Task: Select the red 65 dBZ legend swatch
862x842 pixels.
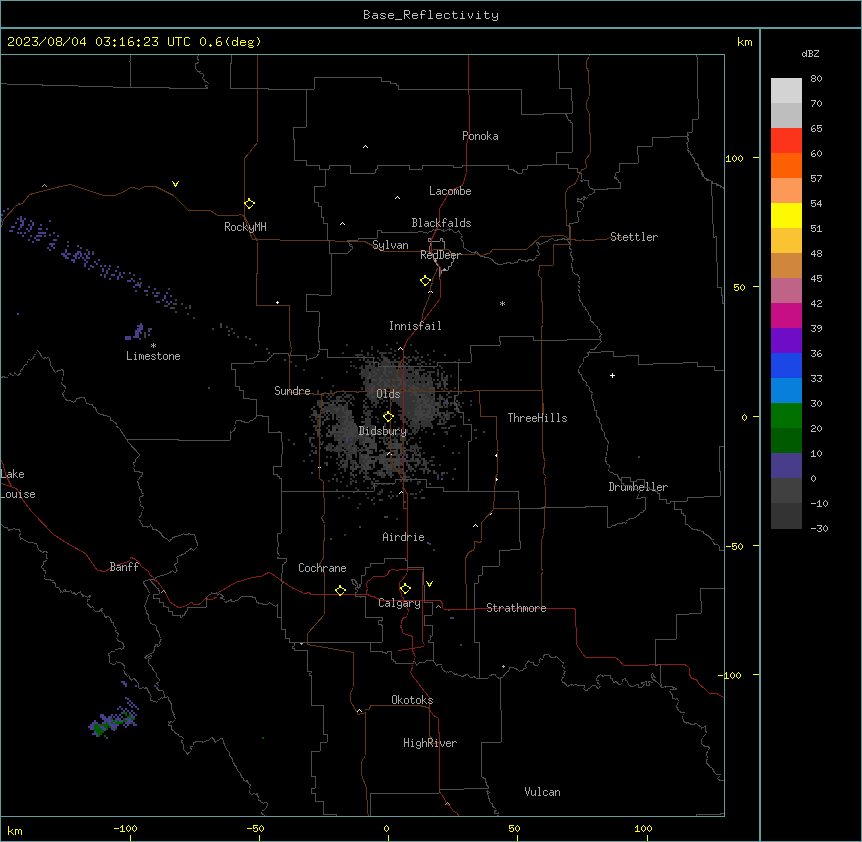Action: [786, 140]
